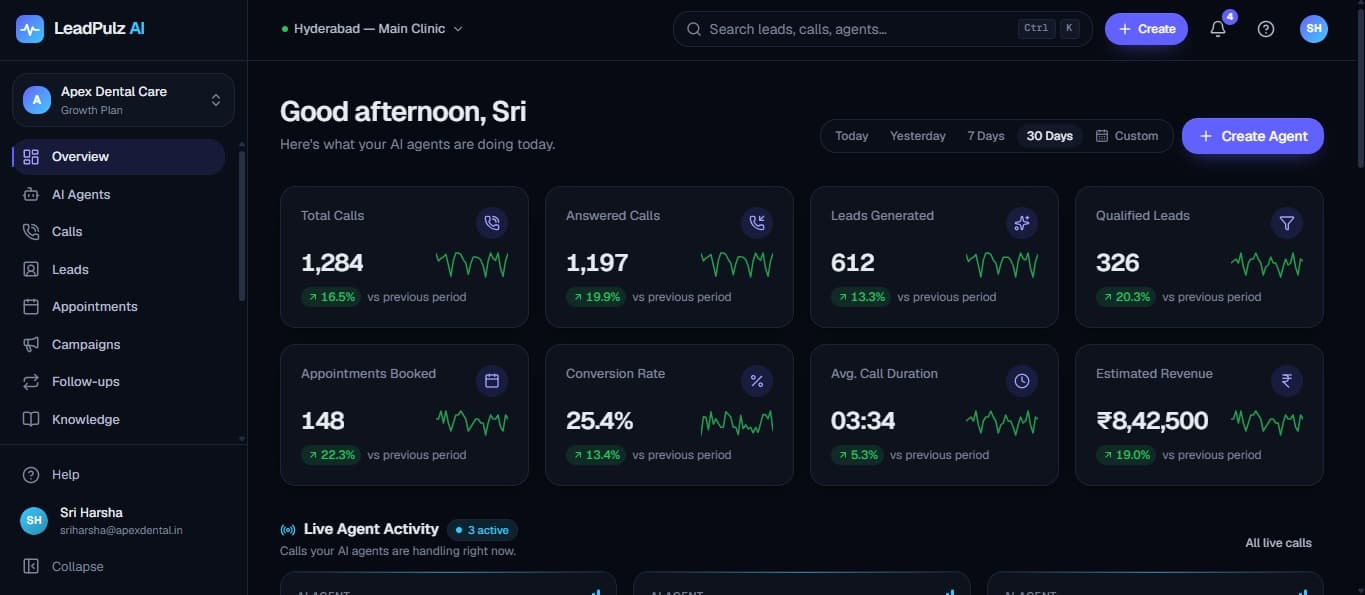Select the 30 Days time range
The width and height of the screenshot is (1365, 595).
pyautogui.click(x=1050, y=136)
